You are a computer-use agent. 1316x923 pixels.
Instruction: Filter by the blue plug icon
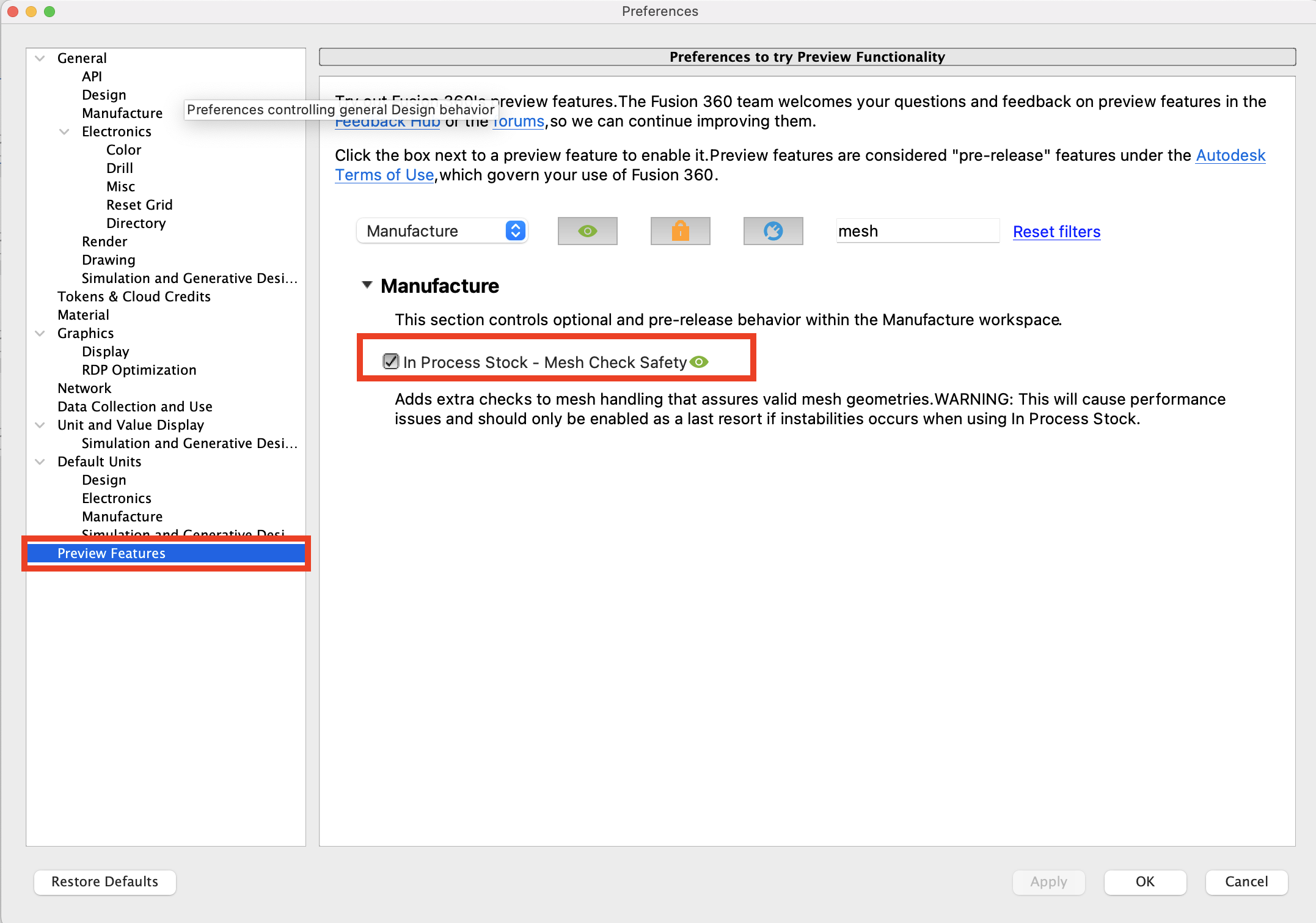point(773,231)
